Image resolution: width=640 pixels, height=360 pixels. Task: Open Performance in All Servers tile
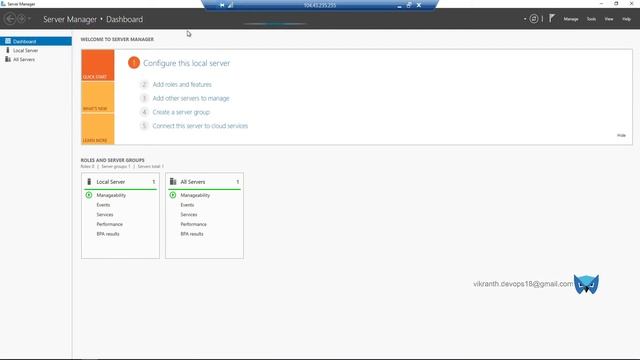(x=193, y=224)
